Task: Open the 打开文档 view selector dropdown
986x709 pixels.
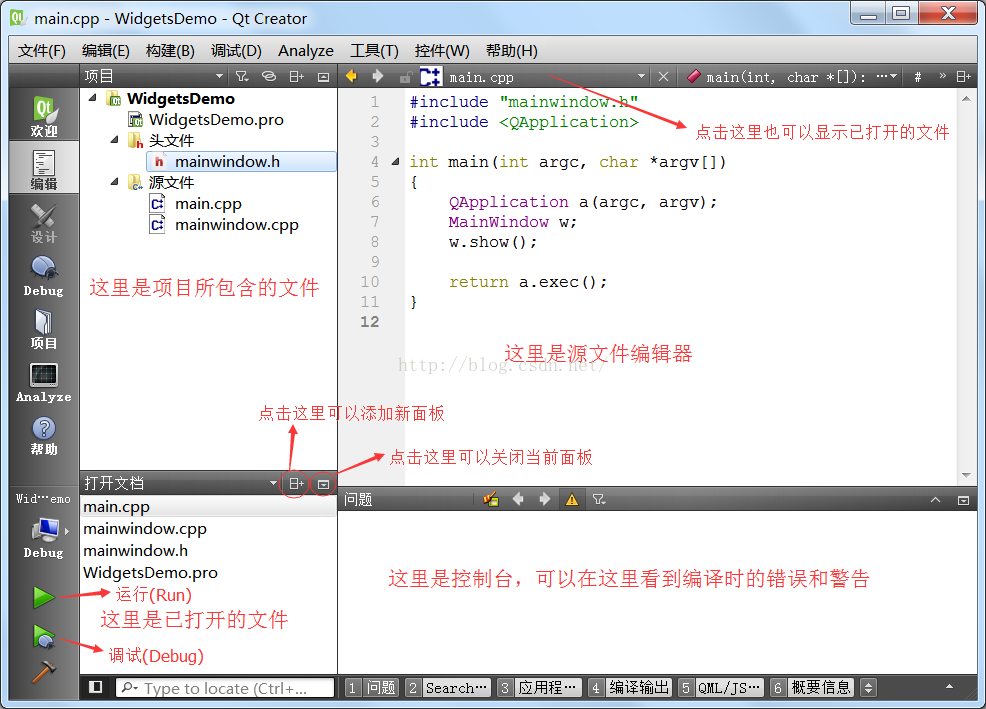Action: click(x=181, y=483)
